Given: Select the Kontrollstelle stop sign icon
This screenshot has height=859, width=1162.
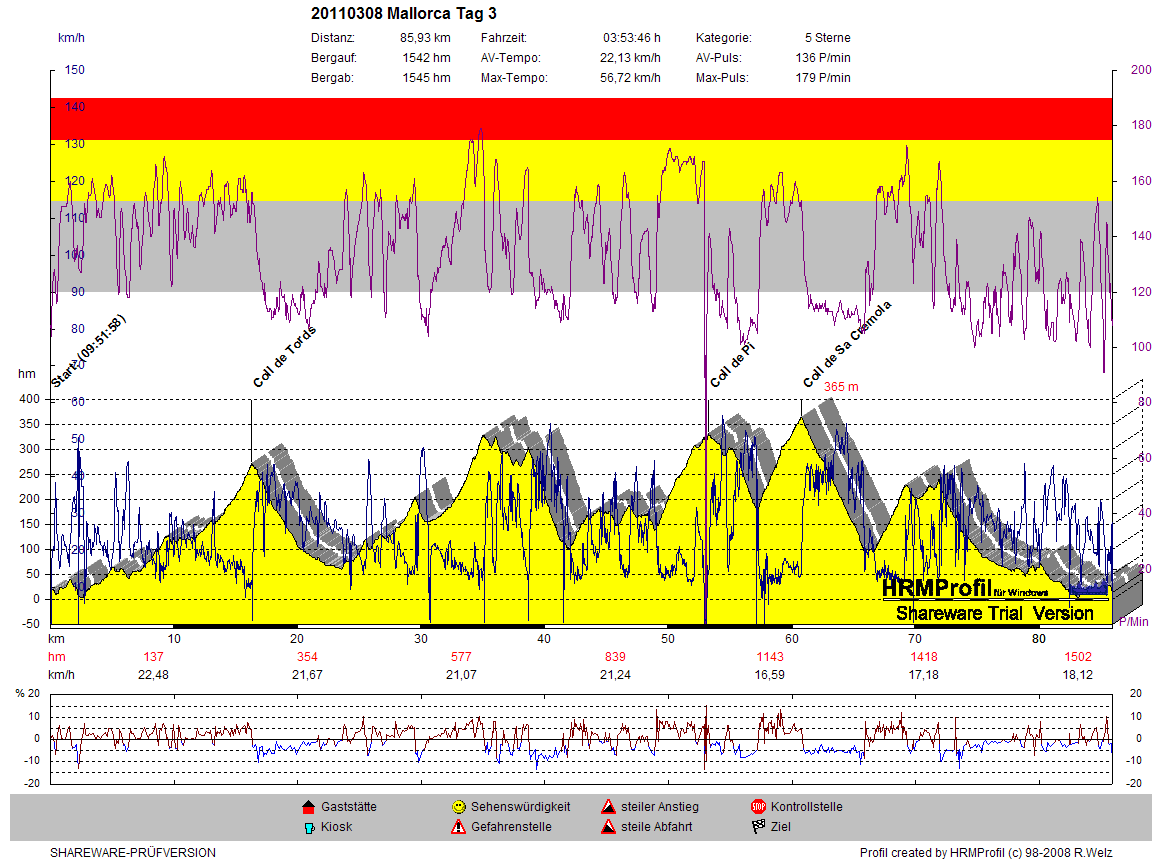Looking at the screenshot, I should 758,807.
